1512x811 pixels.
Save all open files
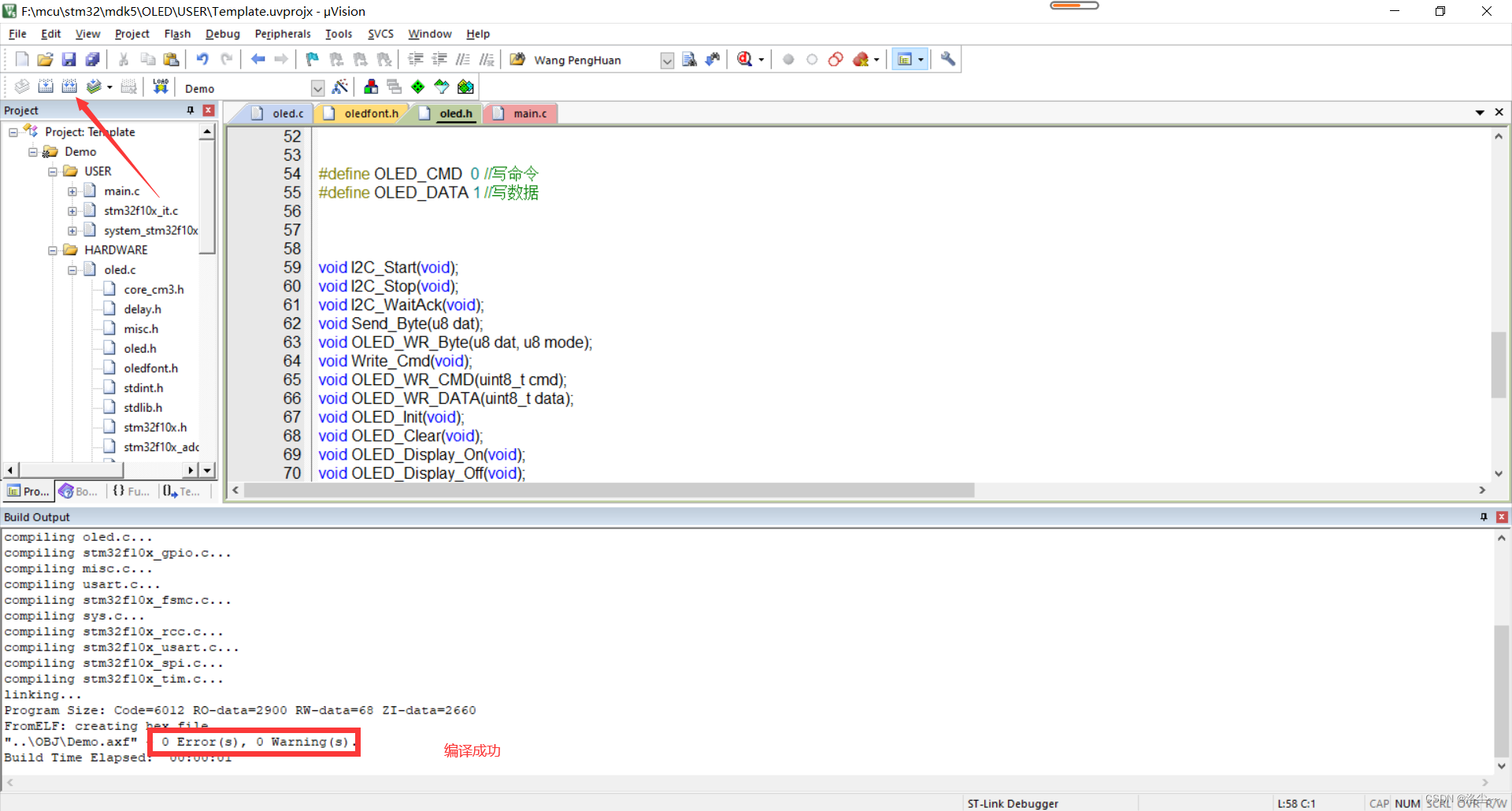tap(92, 59)
